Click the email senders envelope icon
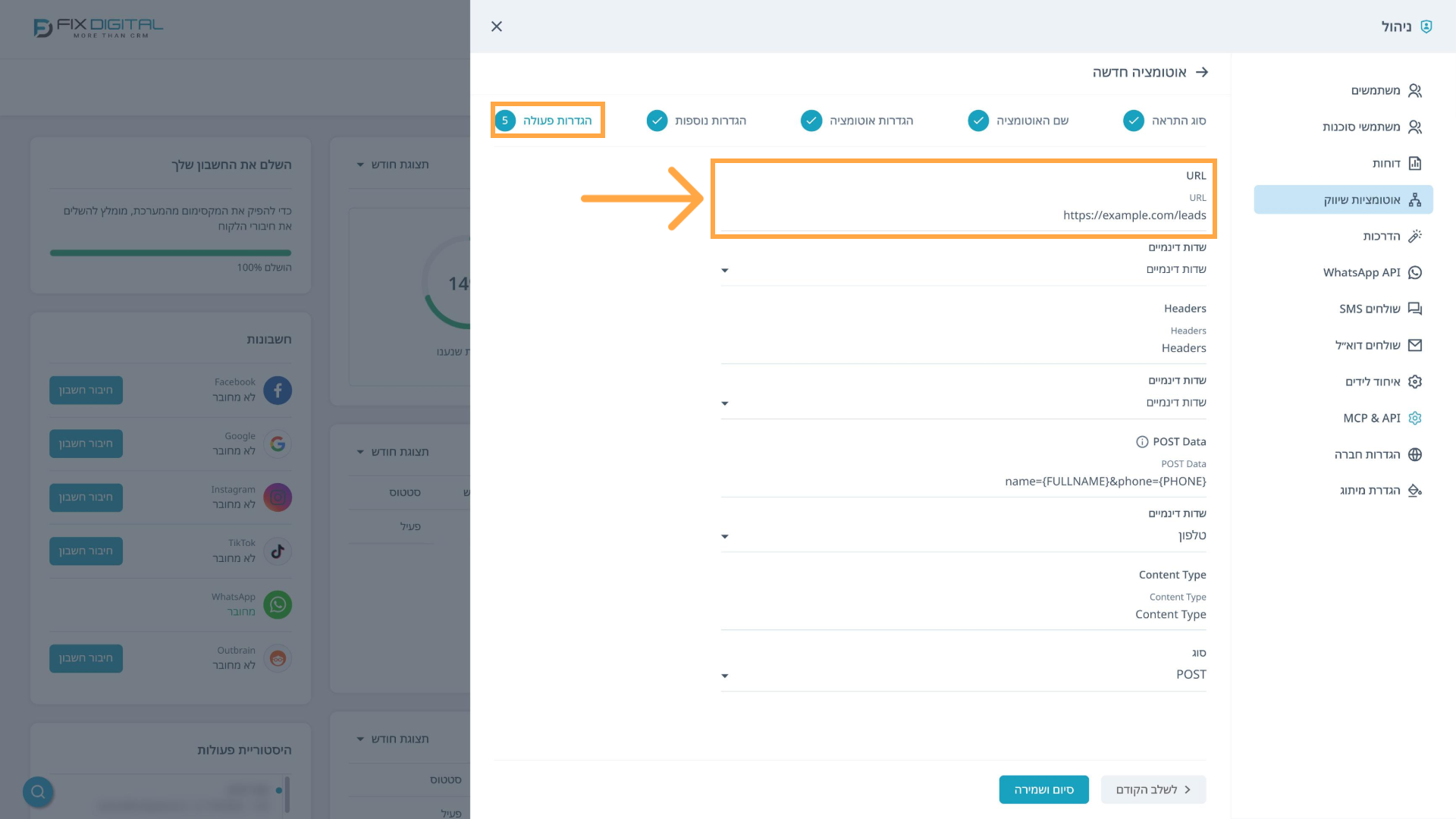The image size is (1456, 819). [x=1415, y=346]
